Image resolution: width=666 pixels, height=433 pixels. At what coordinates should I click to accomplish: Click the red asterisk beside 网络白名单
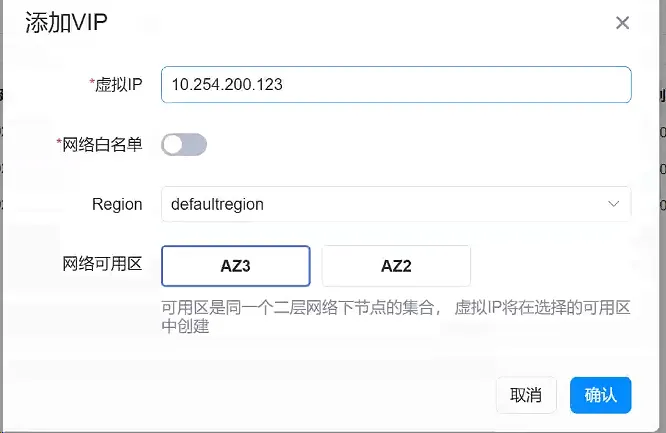tap(59, 143)
